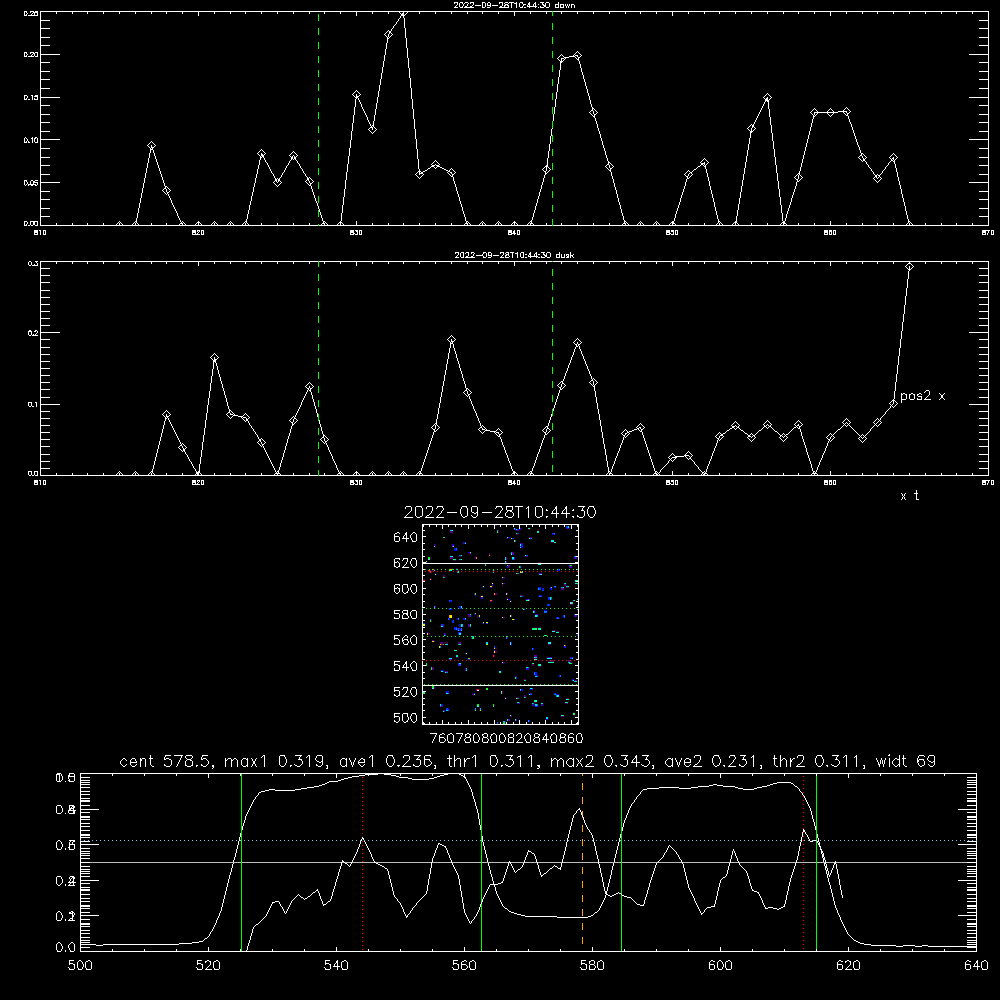
Task: Click y-axis label 0.2 of dusk plot
Action: click(33, 333)
